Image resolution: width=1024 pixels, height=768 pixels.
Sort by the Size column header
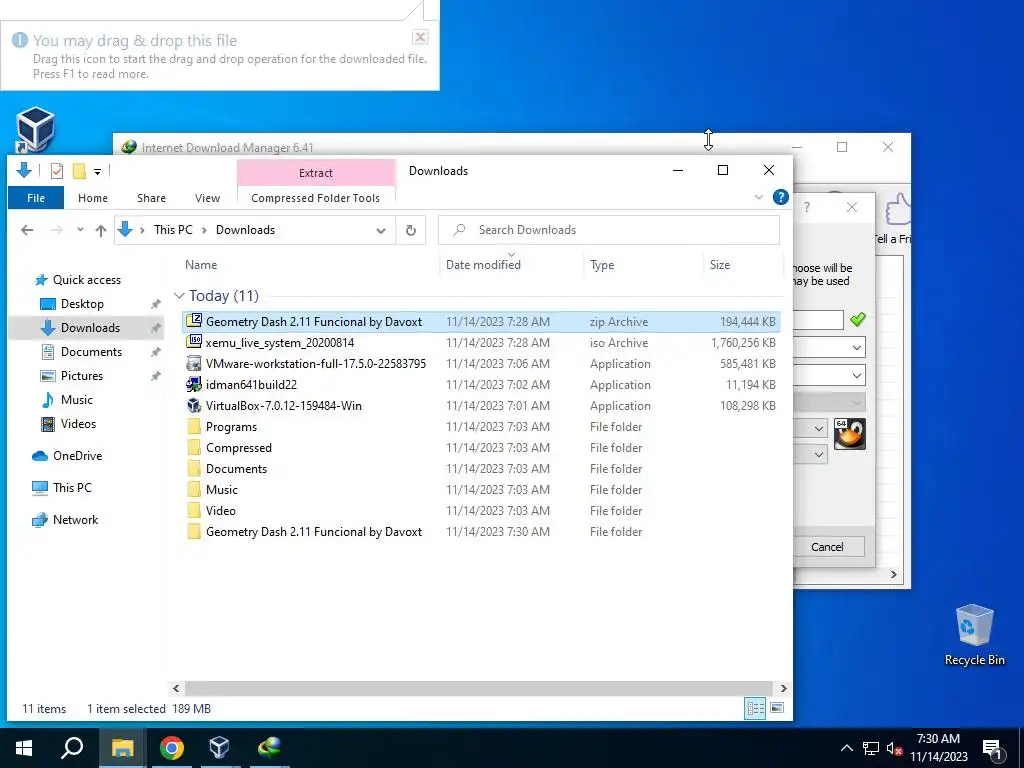click(x=743, y=264)
